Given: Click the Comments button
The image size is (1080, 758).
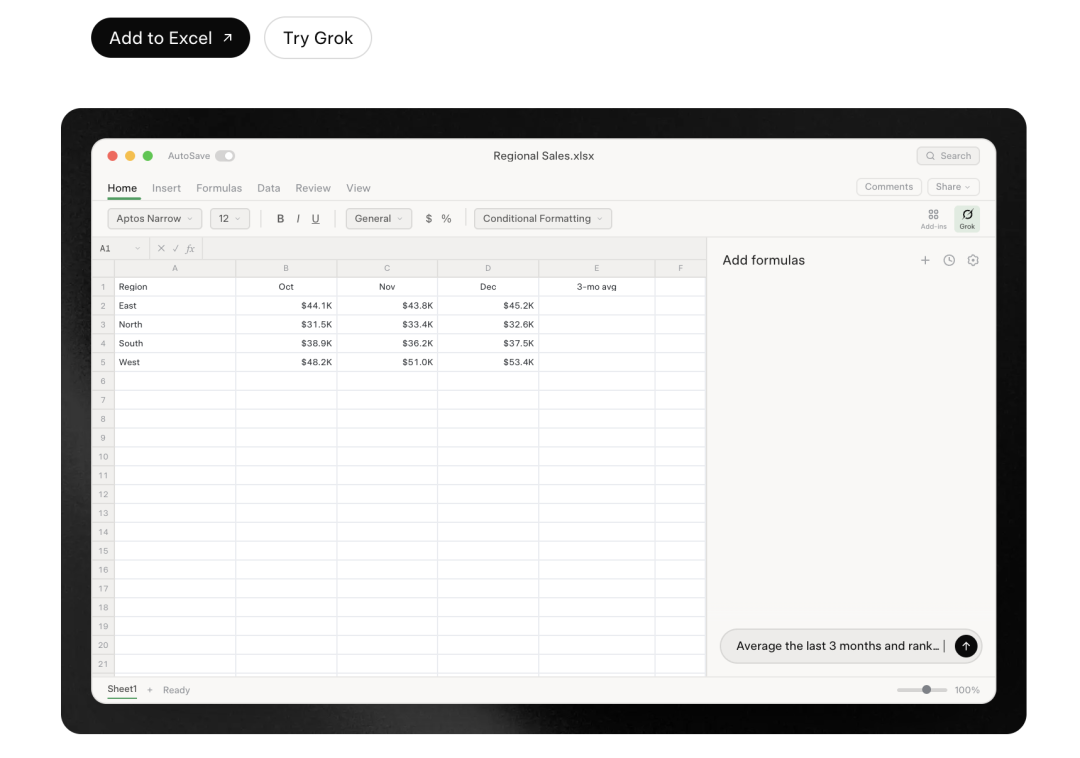Looking at the screenshot, I should [889, 187].
